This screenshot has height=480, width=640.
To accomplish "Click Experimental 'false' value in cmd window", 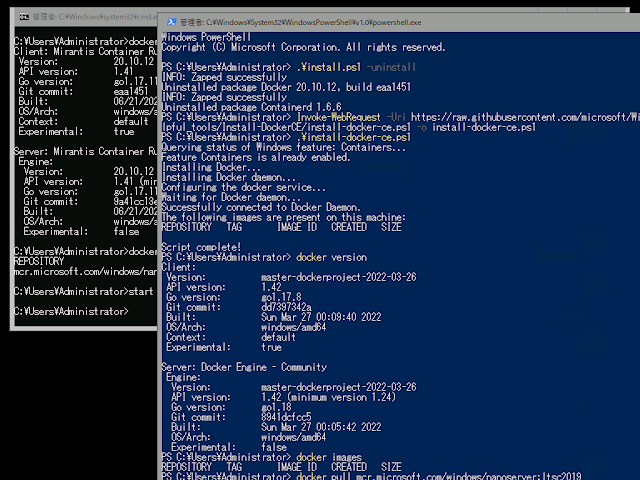I will click(126, 231).
